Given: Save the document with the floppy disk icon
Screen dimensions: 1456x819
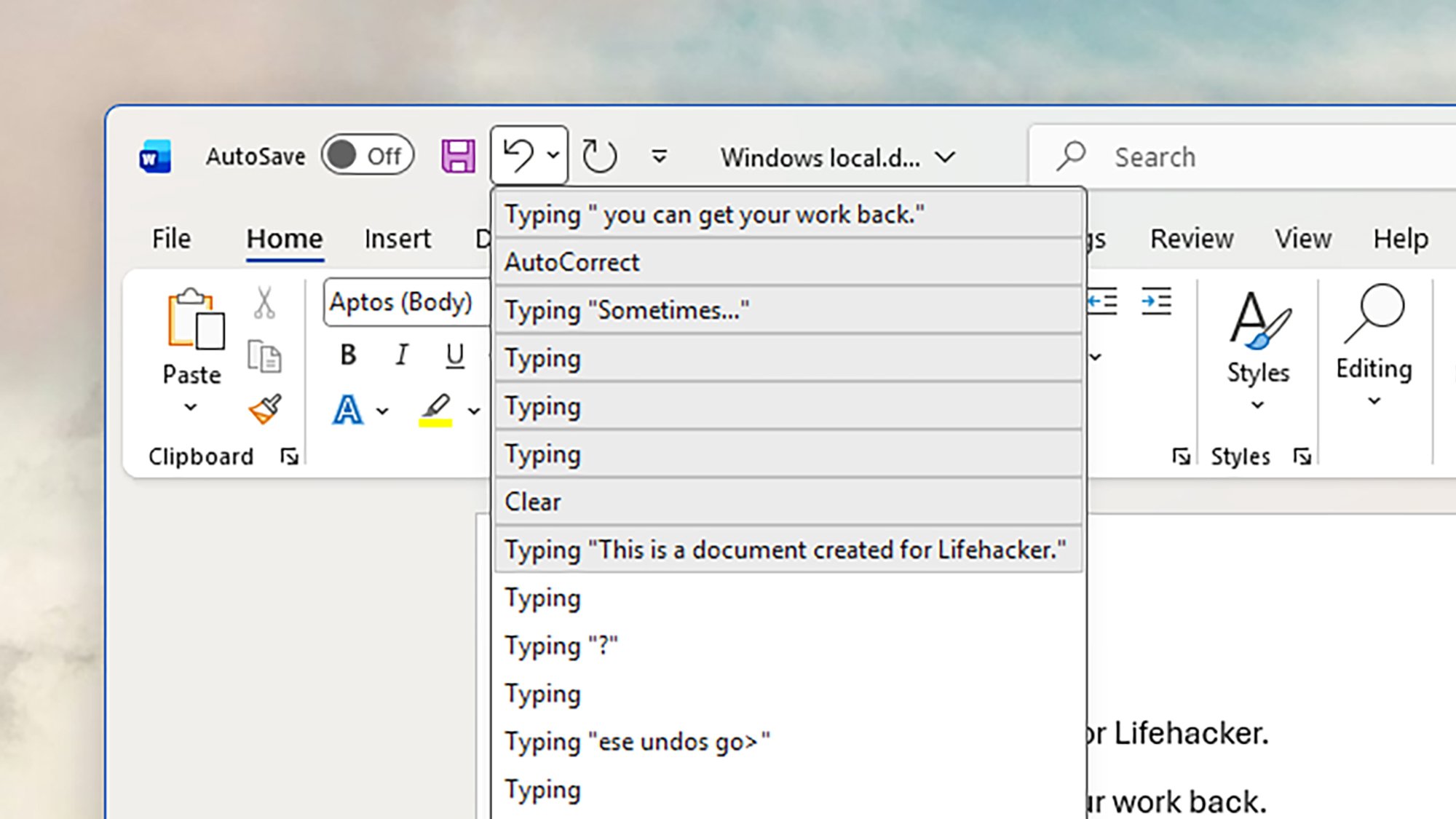Looking at the screenshot, I should 458,157.
